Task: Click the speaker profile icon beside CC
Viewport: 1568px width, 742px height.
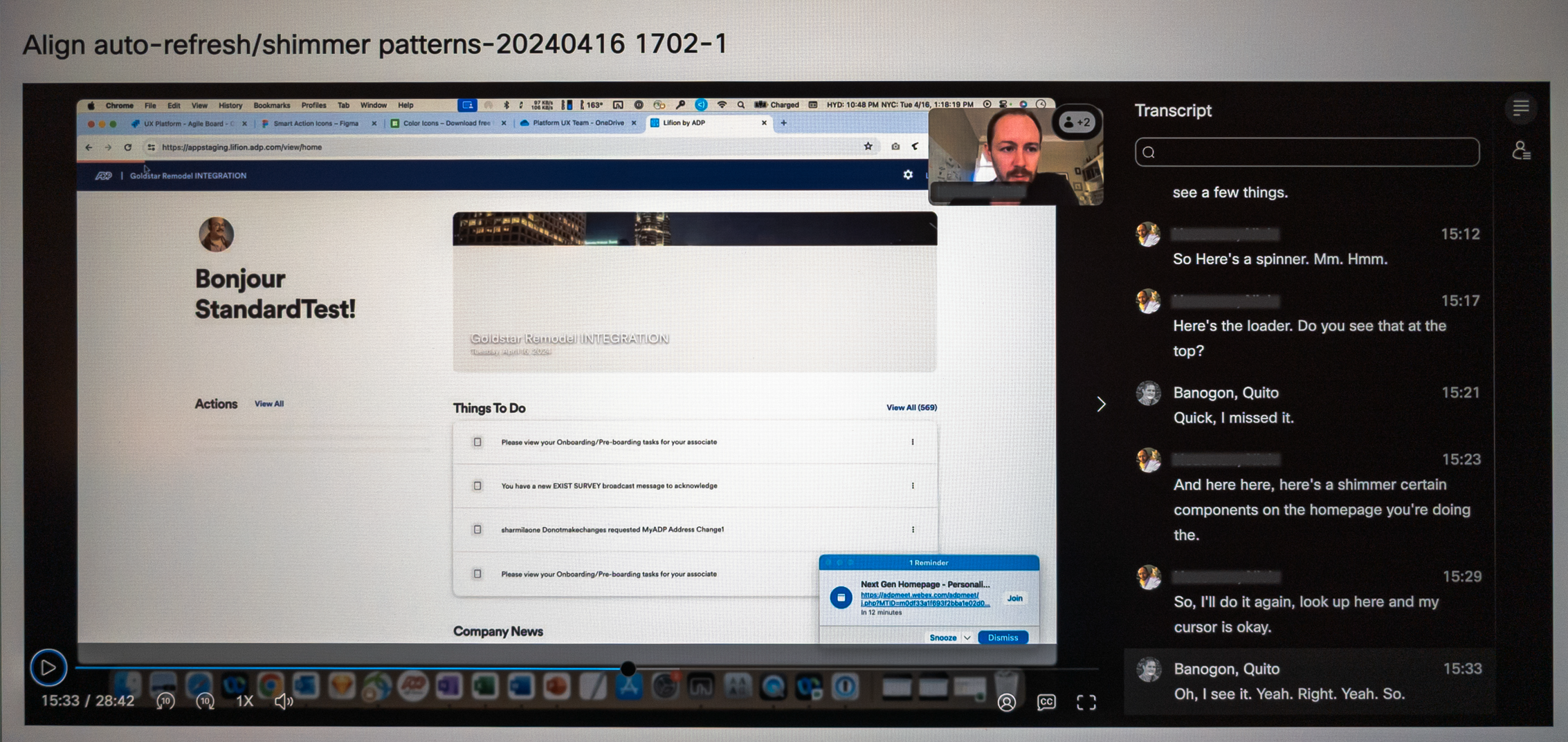Action: pos(1007,703)
